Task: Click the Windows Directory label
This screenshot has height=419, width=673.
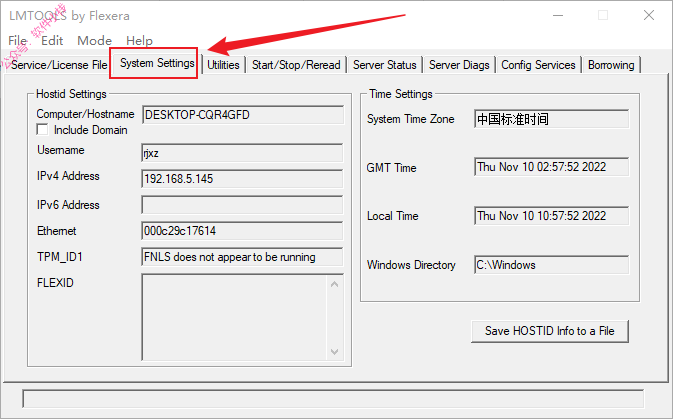Action: 411,265
